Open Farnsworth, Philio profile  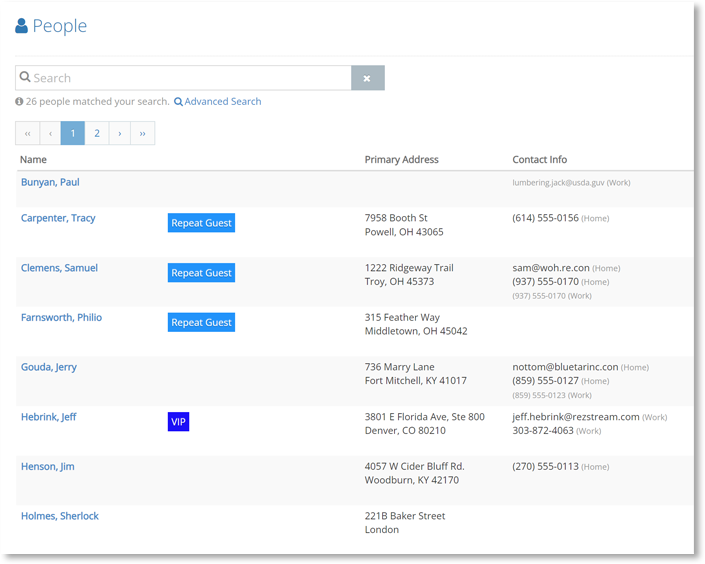click(x=62, y=318)
